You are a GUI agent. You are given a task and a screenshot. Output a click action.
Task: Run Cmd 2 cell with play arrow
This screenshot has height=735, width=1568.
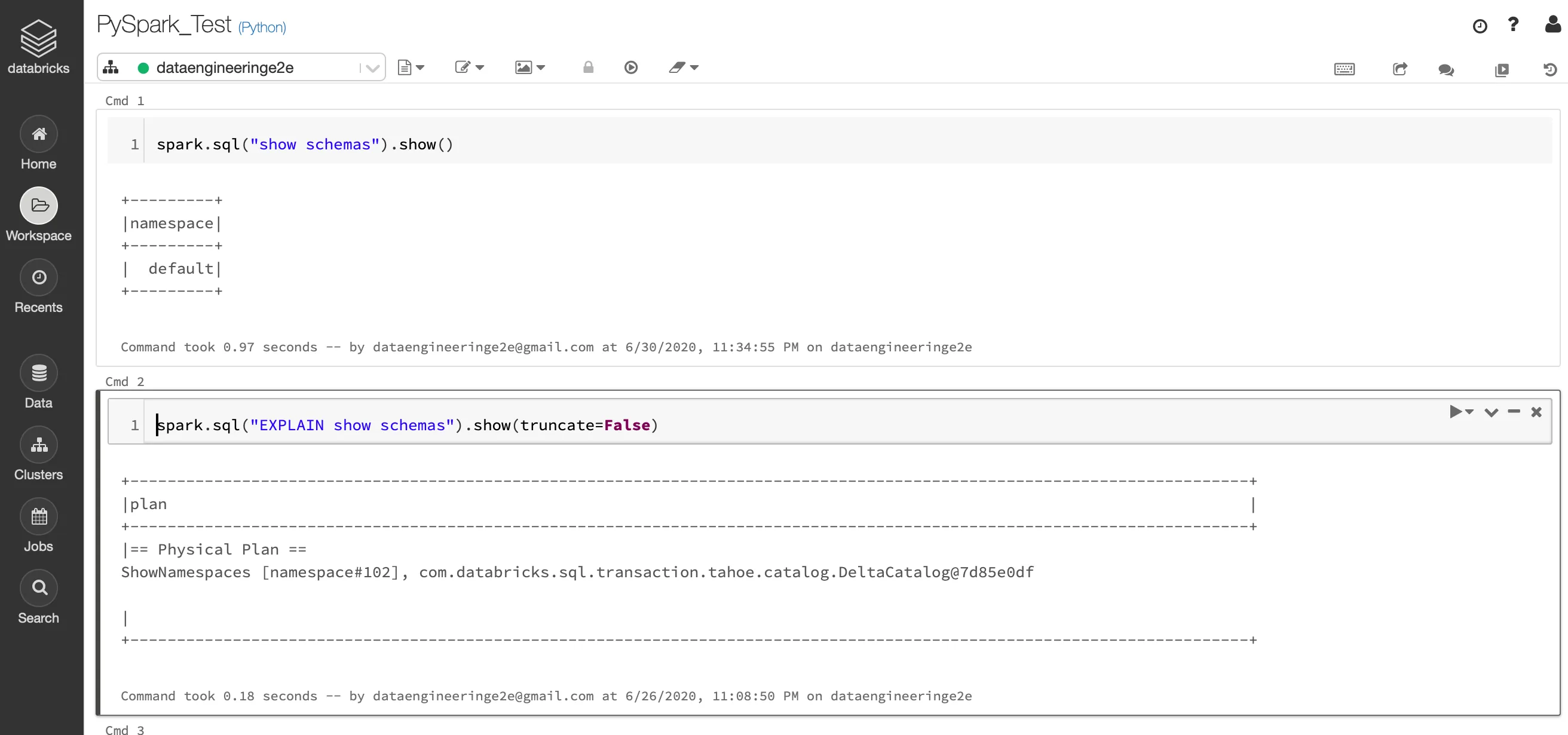coord(1456,412)
